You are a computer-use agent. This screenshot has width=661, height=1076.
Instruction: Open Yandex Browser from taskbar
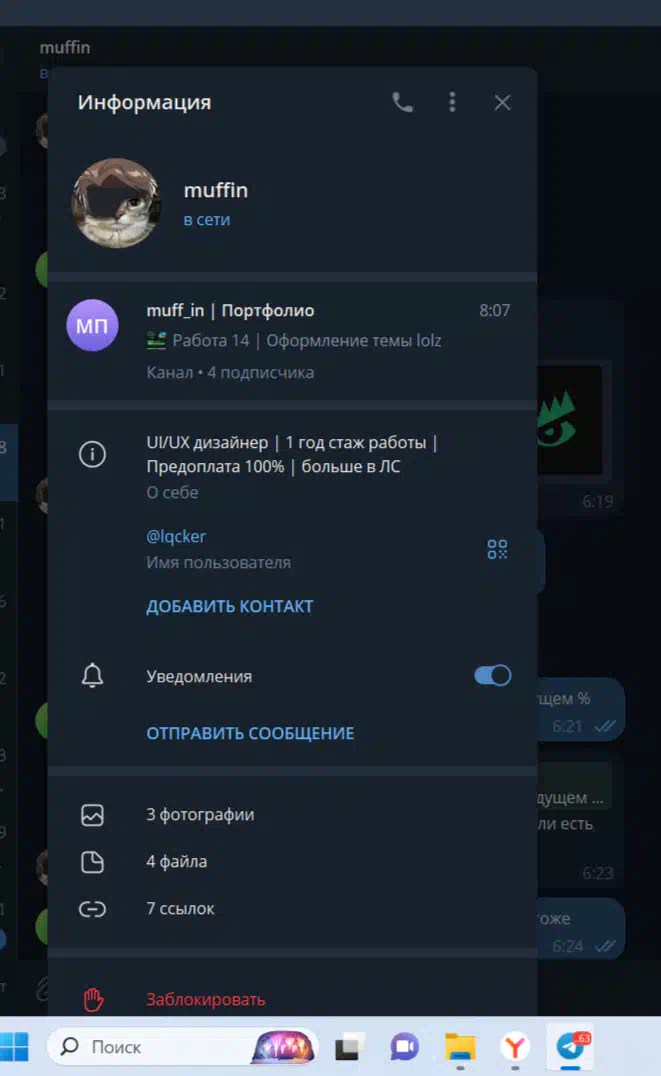tap(515, 1047)
